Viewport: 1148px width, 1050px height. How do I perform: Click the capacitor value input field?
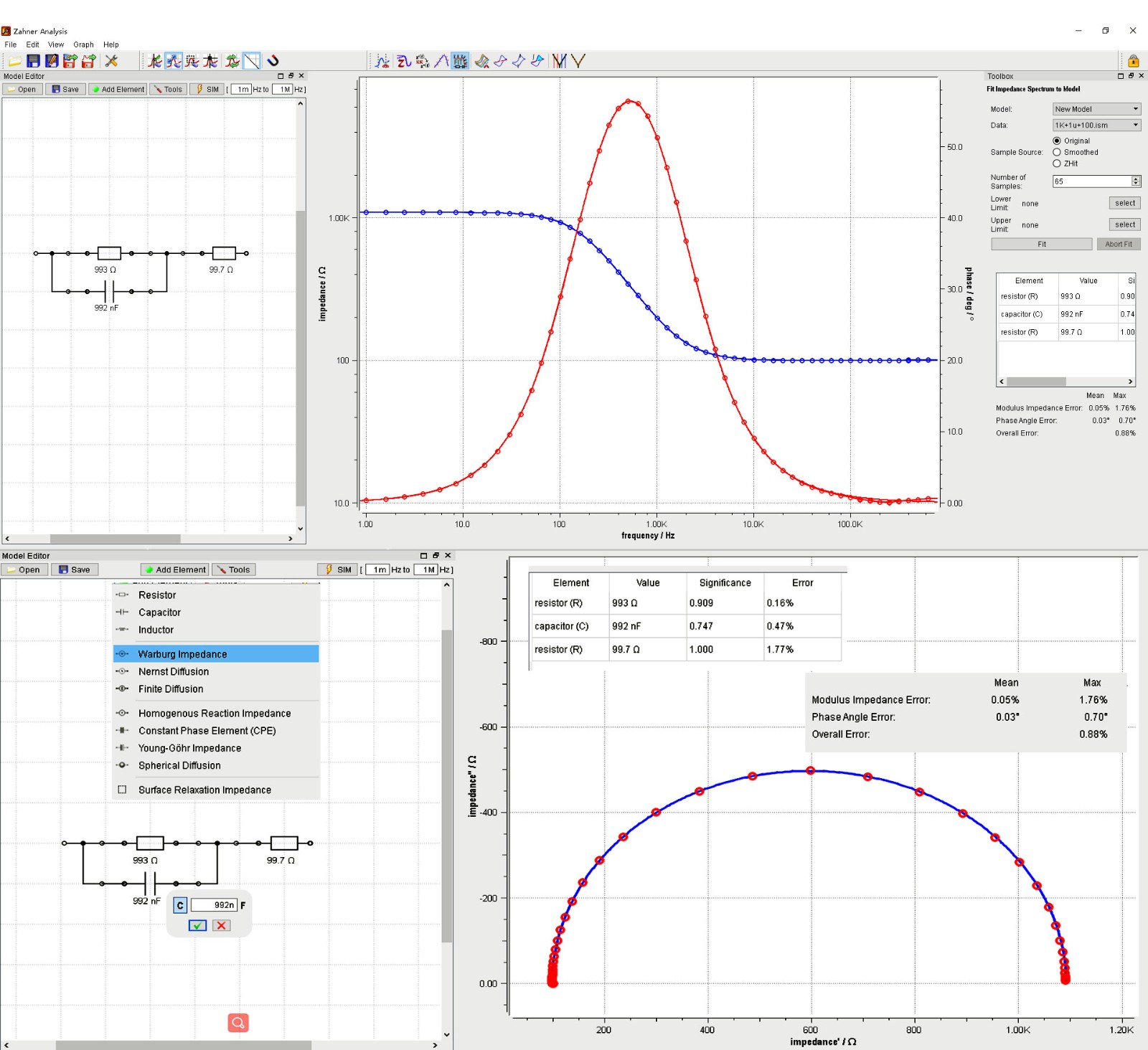(x=214, y=905)
